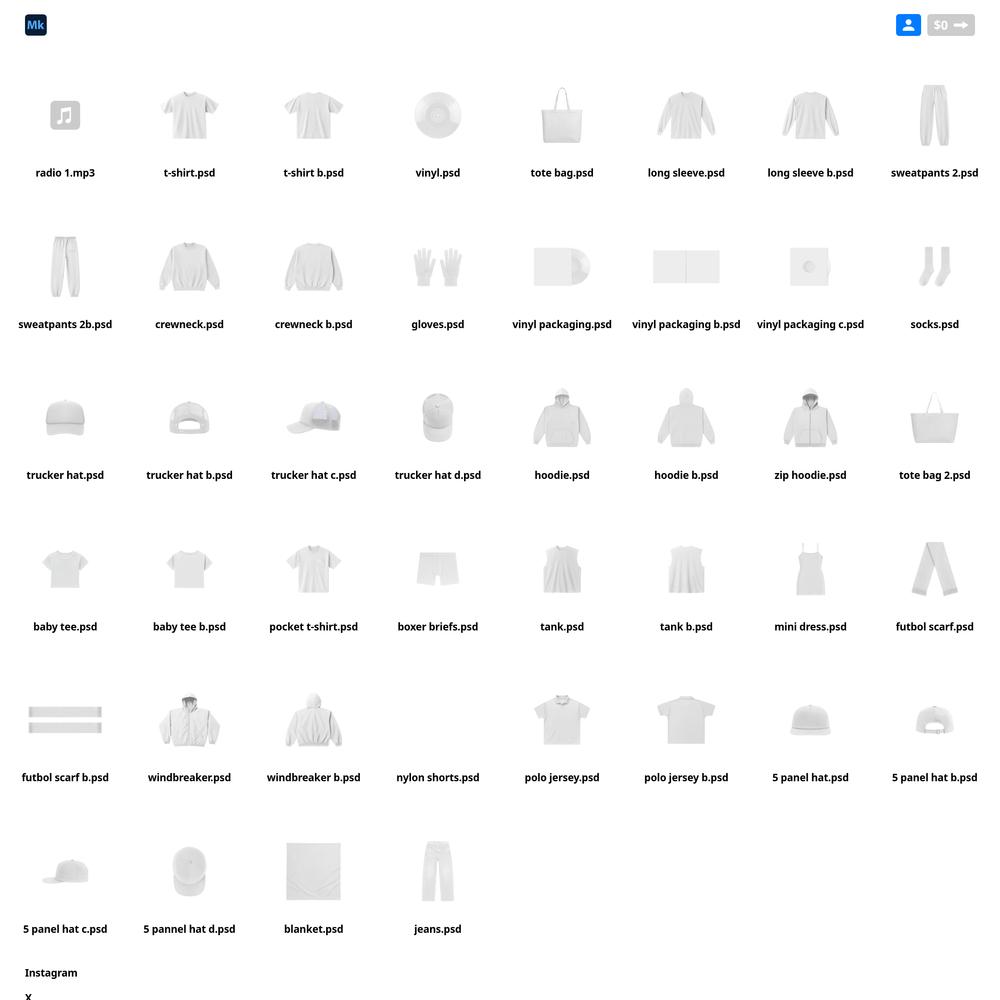This screenshot has width=1000, height=1000.
Task: Open the hoodie.psd image
Action: [x=562, y=418]
